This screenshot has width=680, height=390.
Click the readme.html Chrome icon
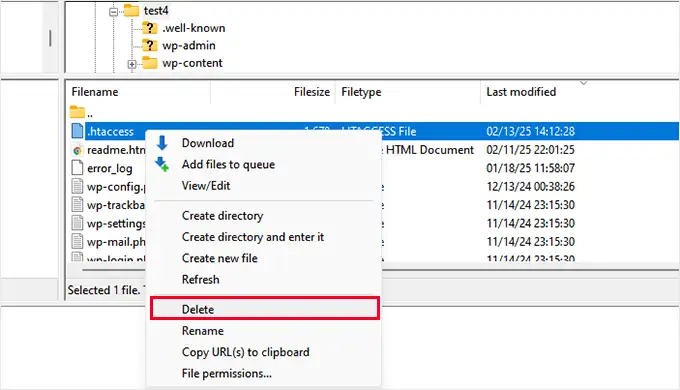pyautogui.click(x=77, y=150)
